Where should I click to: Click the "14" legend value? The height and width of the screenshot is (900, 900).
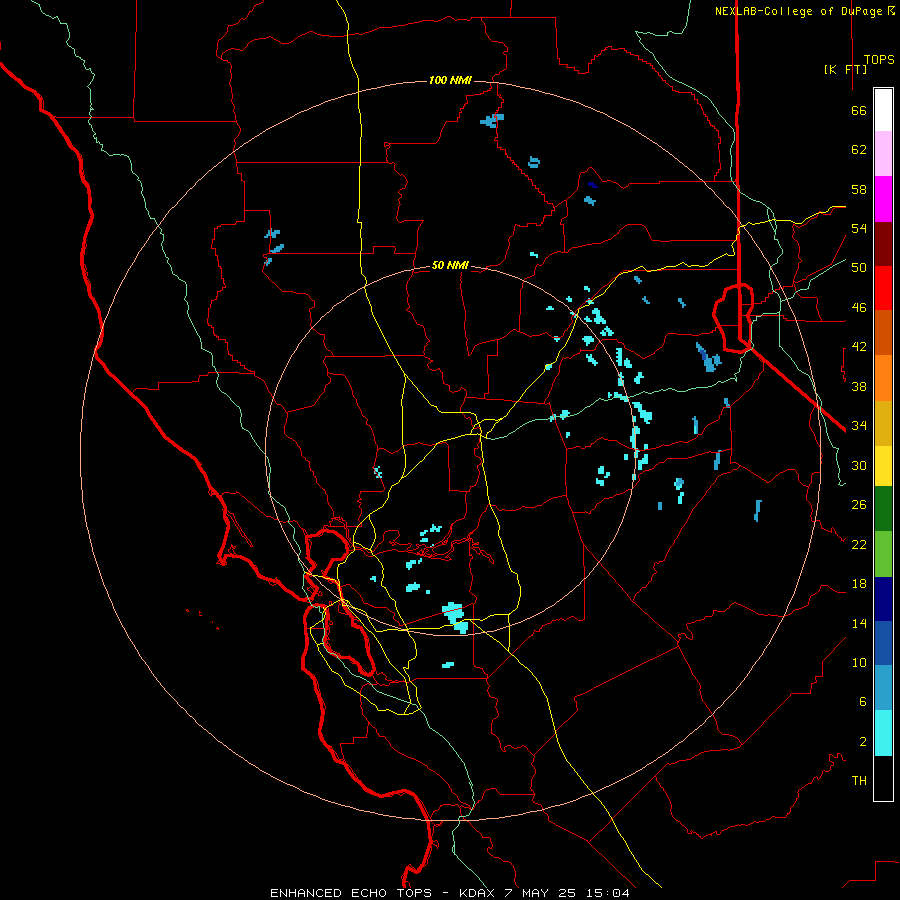tap(859, 623)
